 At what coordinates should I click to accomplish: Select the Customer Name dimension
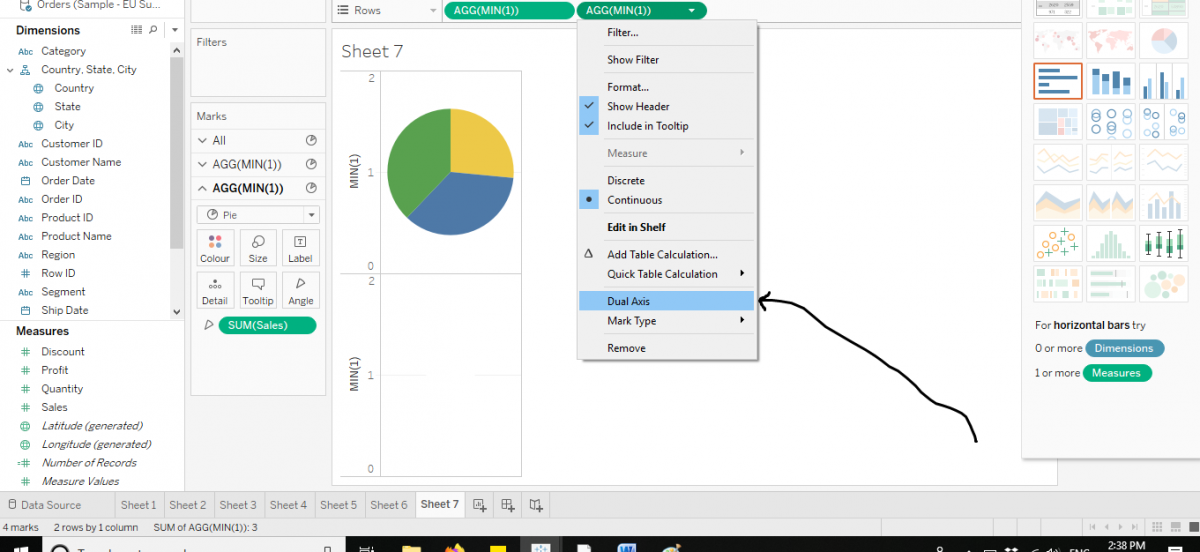click(x=81, y=162)
